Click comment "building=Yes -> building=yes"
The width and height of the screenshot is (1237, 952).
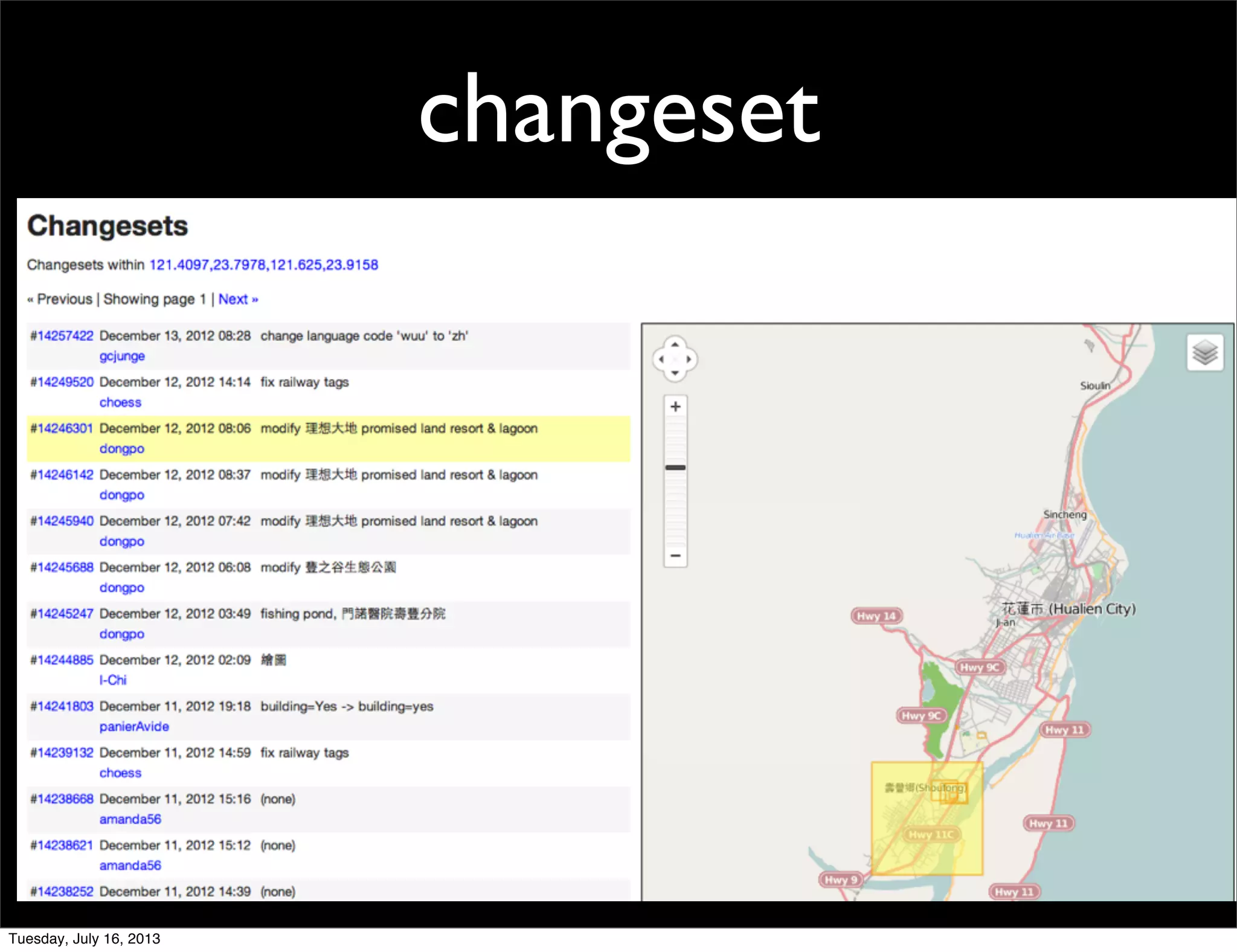point(347,706)
